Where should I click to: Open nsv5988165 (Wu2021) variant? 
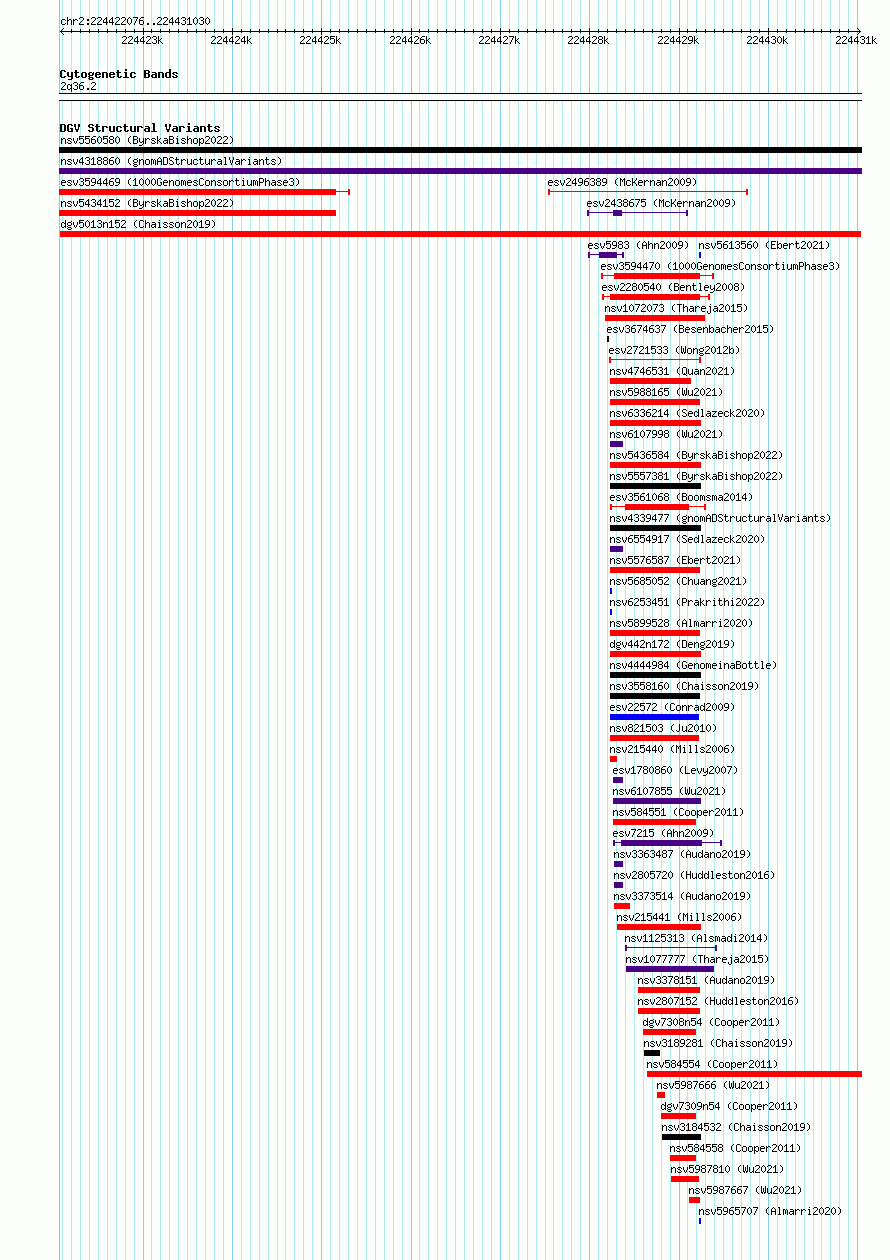(666, 392)
